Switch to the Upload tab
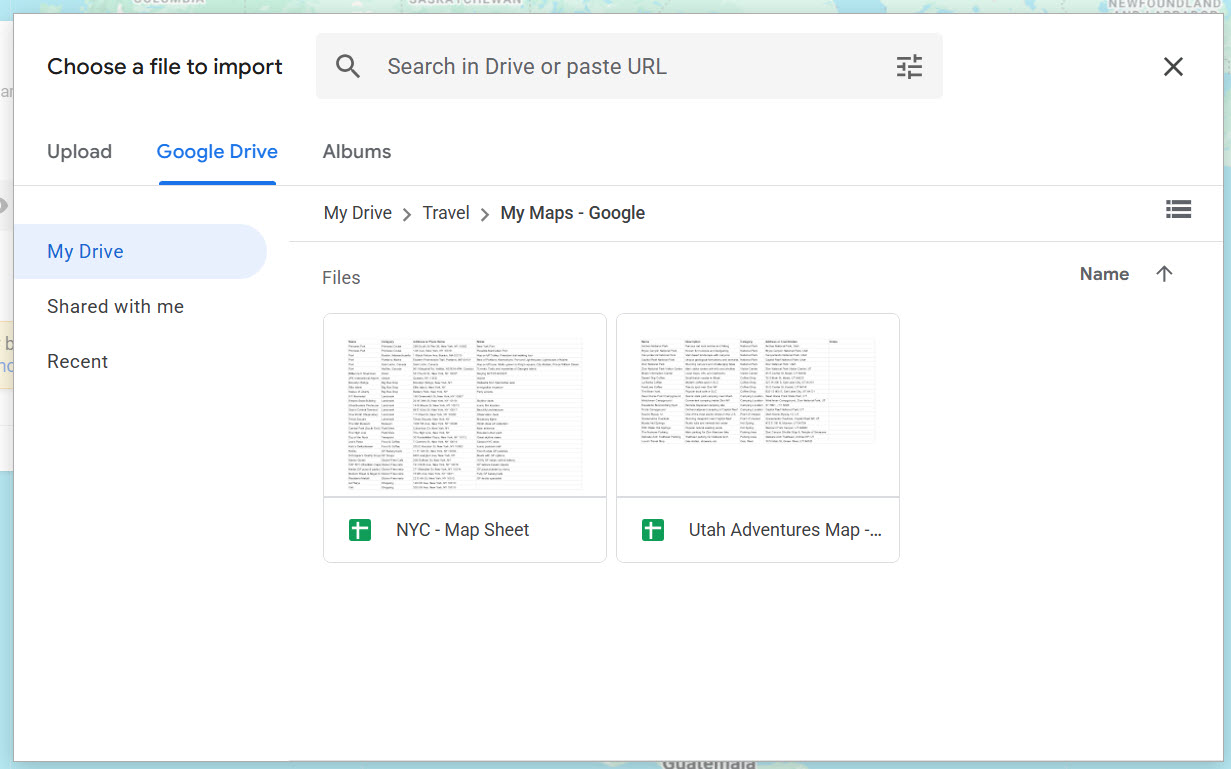This screenshot has width=1231, height=769. pyautogui.click(x=79, y=152)
